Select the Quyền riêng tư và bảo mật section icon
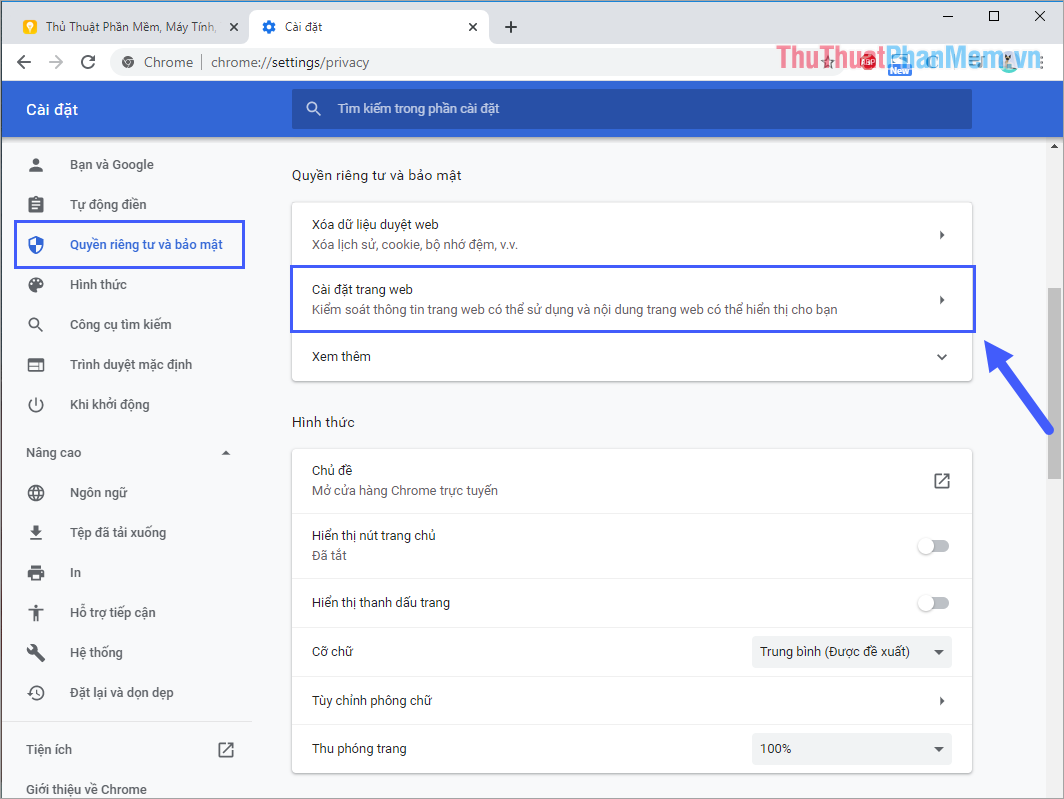This screenshot has height=799, width=1064. pos(37,244)
